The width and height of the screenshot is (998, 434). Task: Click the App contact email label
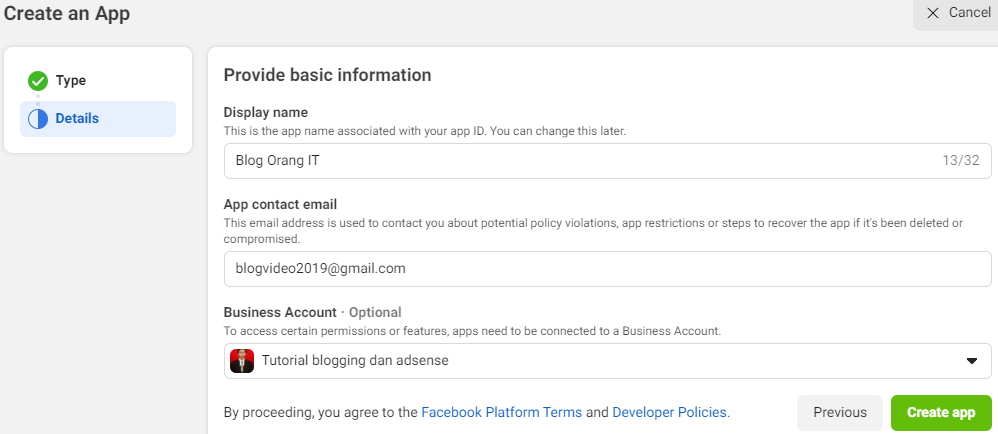coord(280,204)
